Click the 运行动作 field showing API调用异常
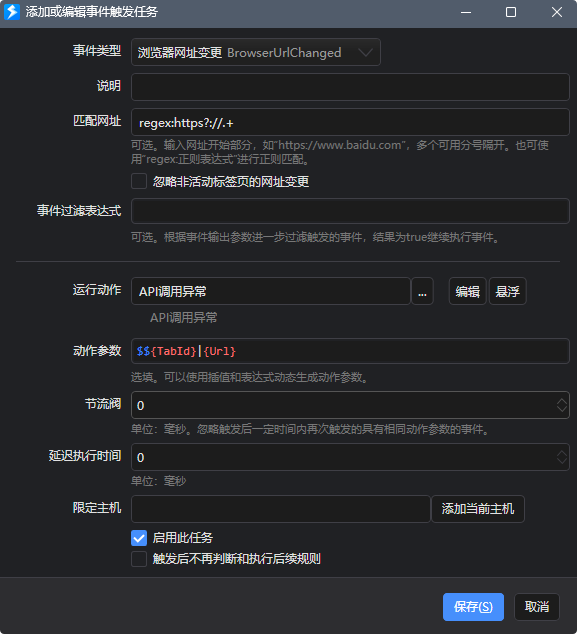The width and height of the screenshot is (577, 634). [x=271, y=291]
